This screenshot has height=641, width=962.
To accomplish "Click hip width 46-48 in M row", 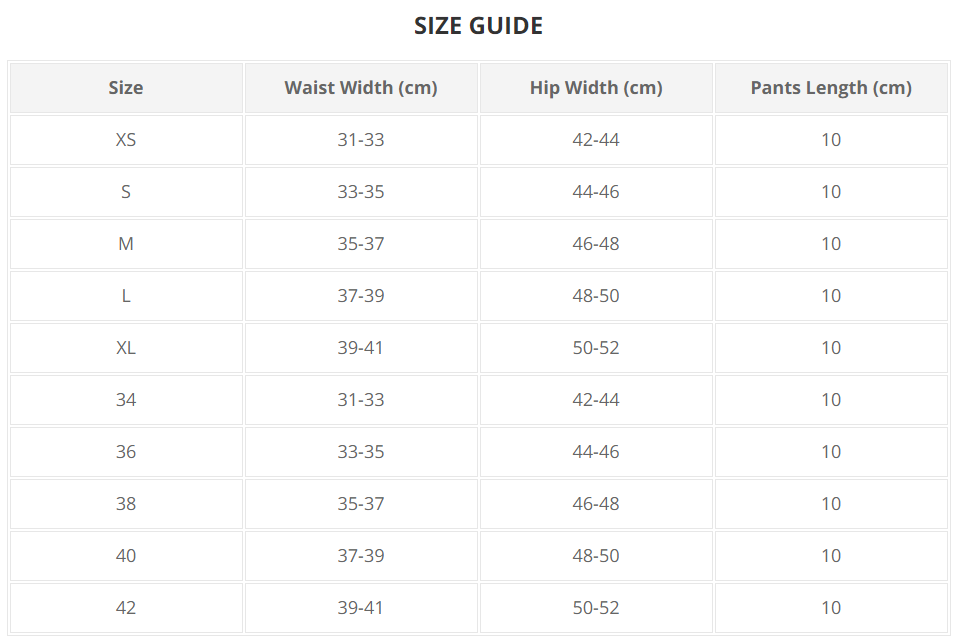I will click(596, 244).
